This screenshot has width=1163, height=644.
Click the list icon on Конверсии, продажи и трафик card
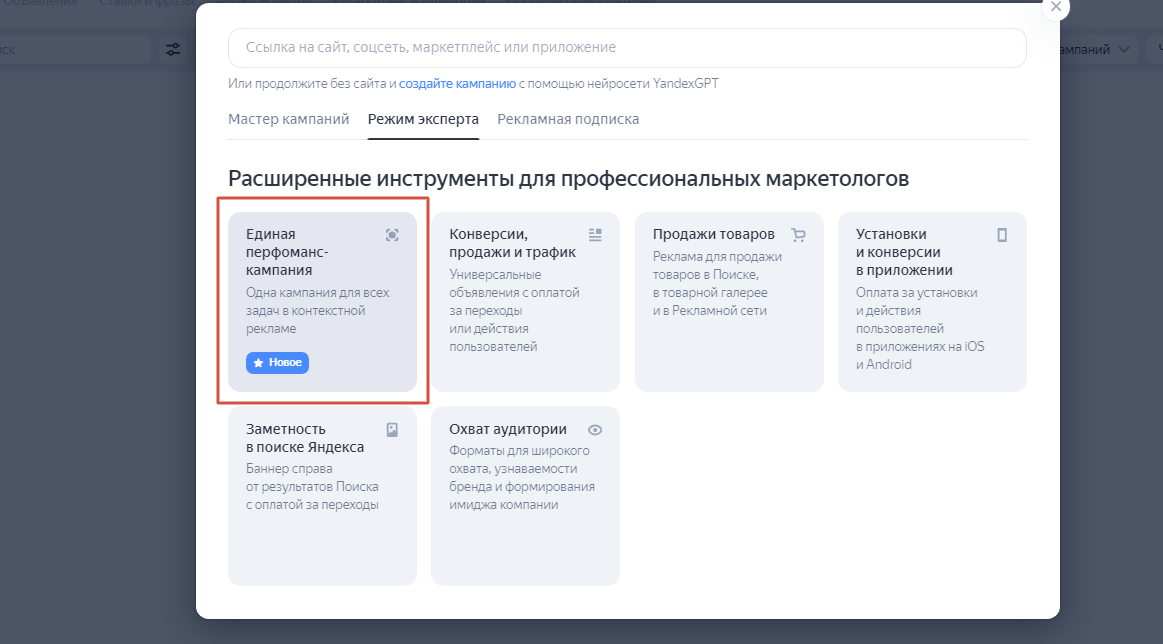click(595, 235)
